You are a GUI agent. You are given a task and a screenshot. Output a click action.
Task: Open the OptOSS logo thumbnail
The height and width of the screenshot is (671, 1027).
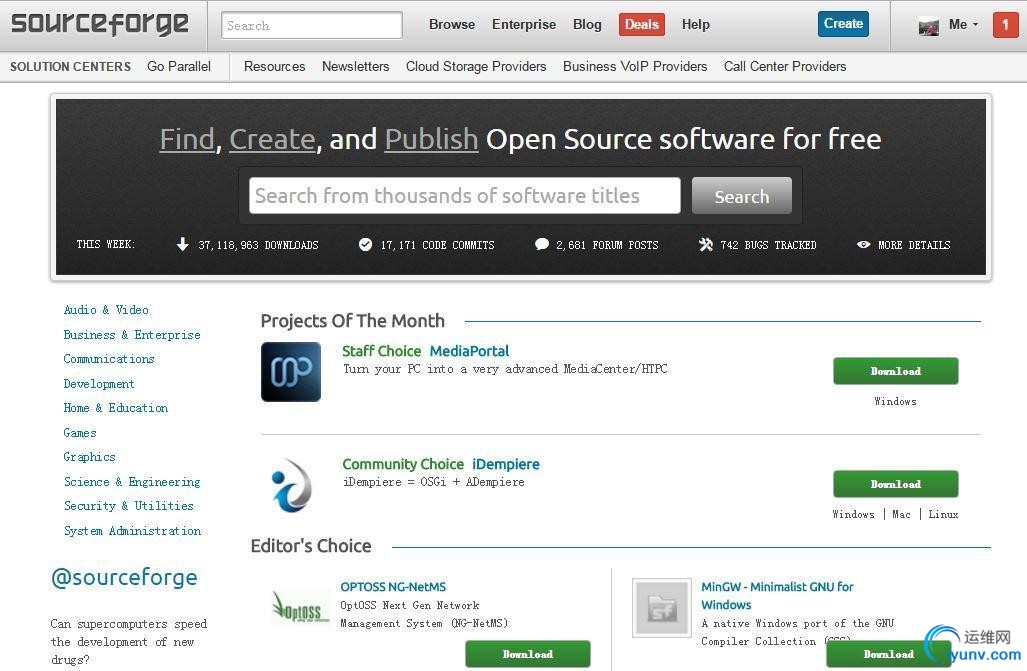coord(300,608)
